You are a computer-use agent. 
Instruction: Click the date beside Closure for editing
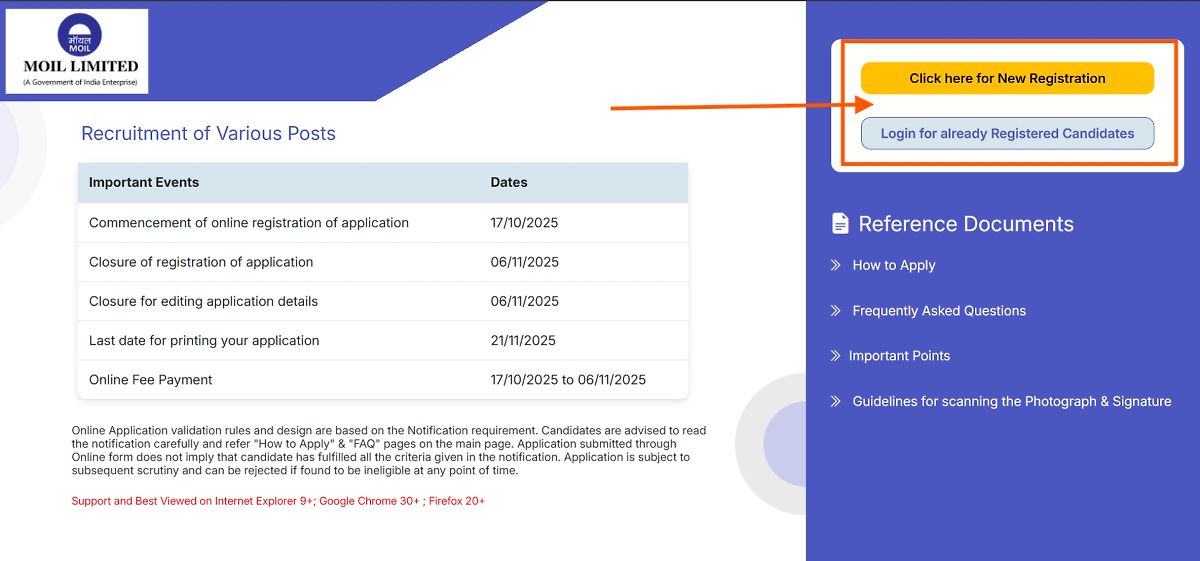524,301
